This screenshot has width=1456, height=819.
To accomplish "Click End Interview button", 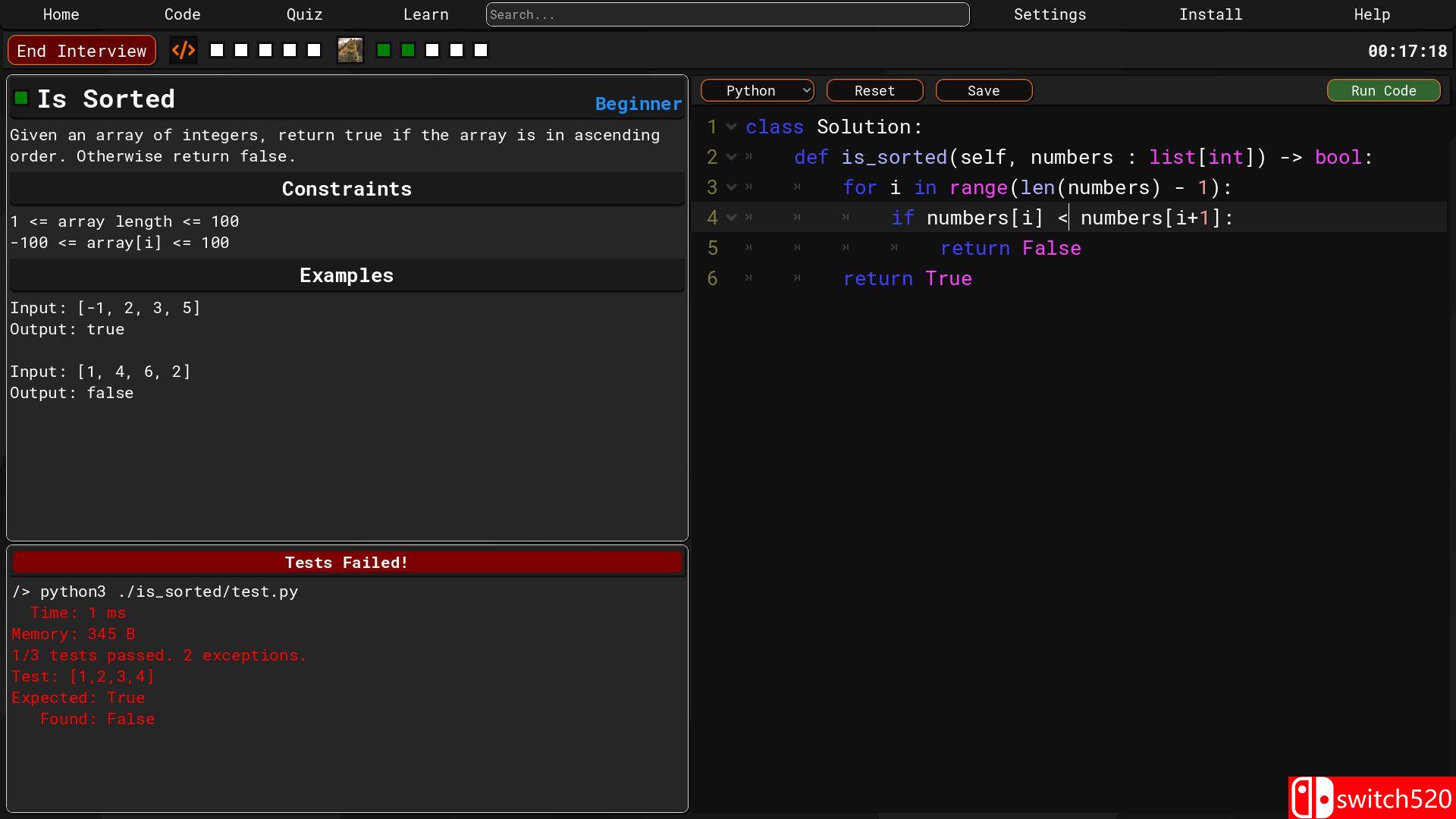I will click(x=82, y=51).
